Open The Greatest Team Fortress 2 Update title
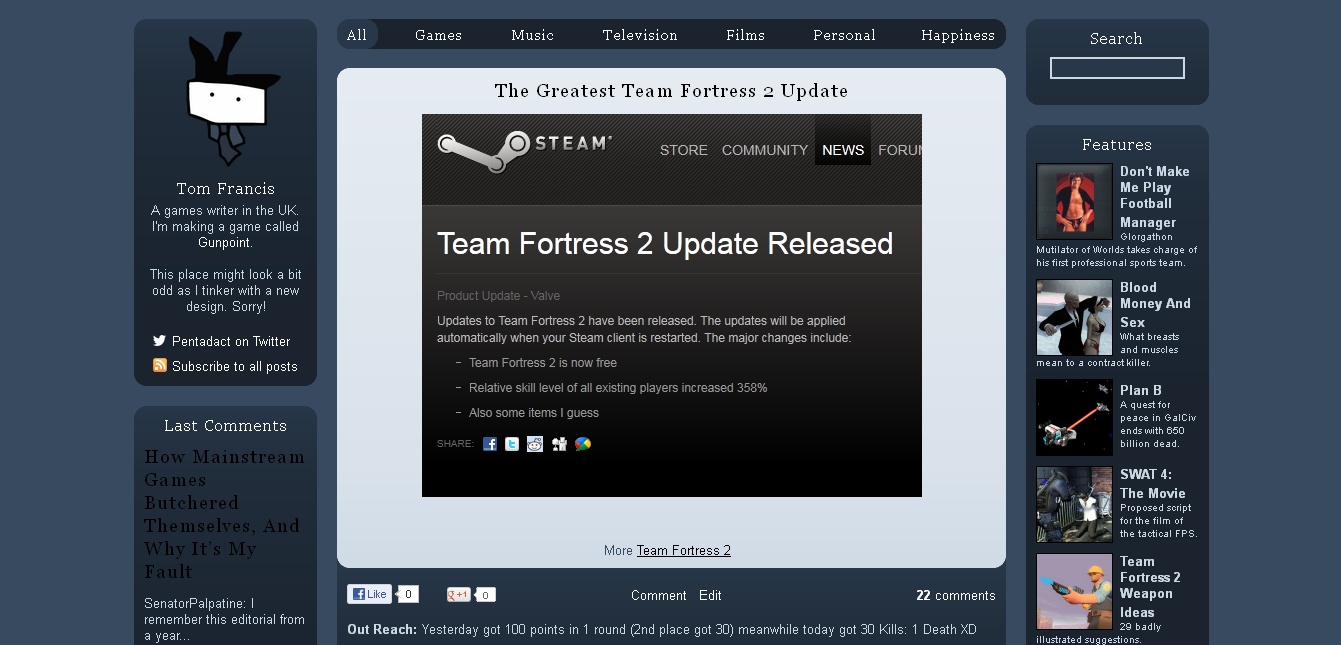 tap(671, 91)
